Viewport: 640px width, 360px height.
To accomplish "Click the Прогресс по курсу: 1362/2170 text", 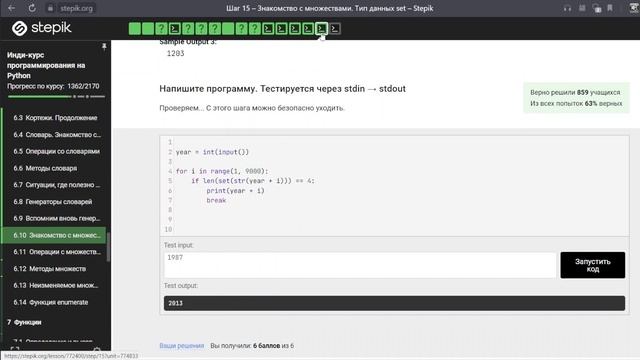I will coord(53,86).
